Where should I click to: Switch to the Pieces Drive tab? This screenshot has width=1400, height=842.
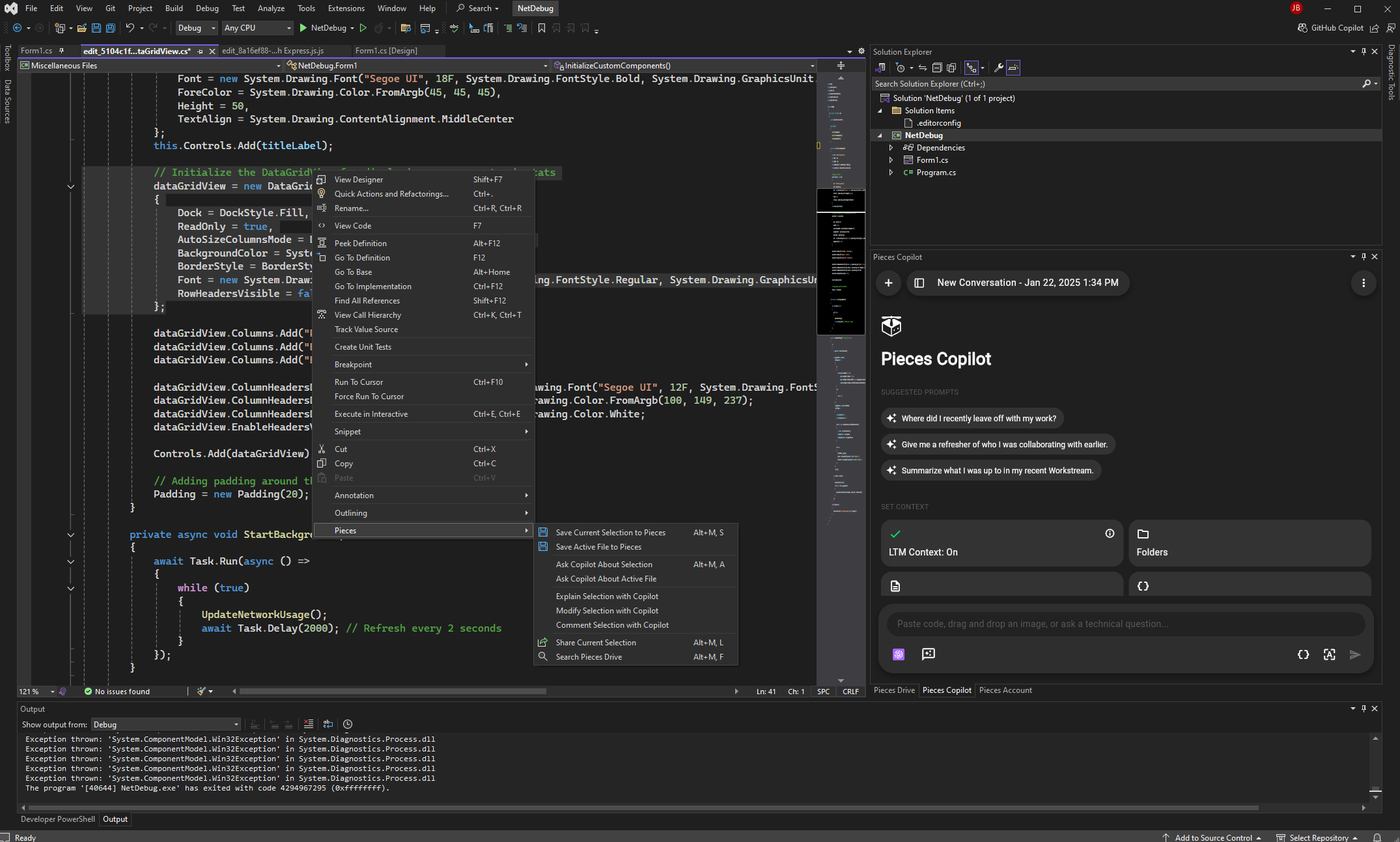click(x=894, y=690)
